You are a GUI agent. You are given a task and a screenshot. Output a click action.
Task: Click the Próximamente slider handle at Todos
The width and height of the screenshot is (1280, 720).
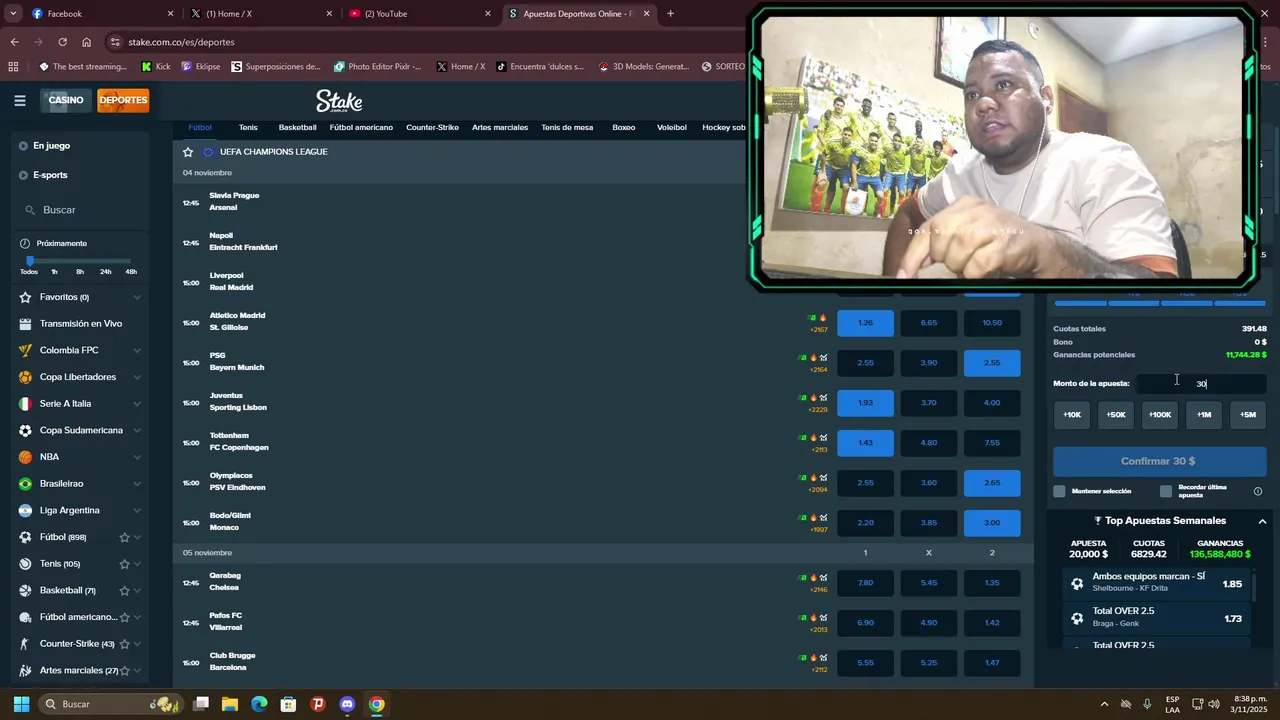[30, 261]
